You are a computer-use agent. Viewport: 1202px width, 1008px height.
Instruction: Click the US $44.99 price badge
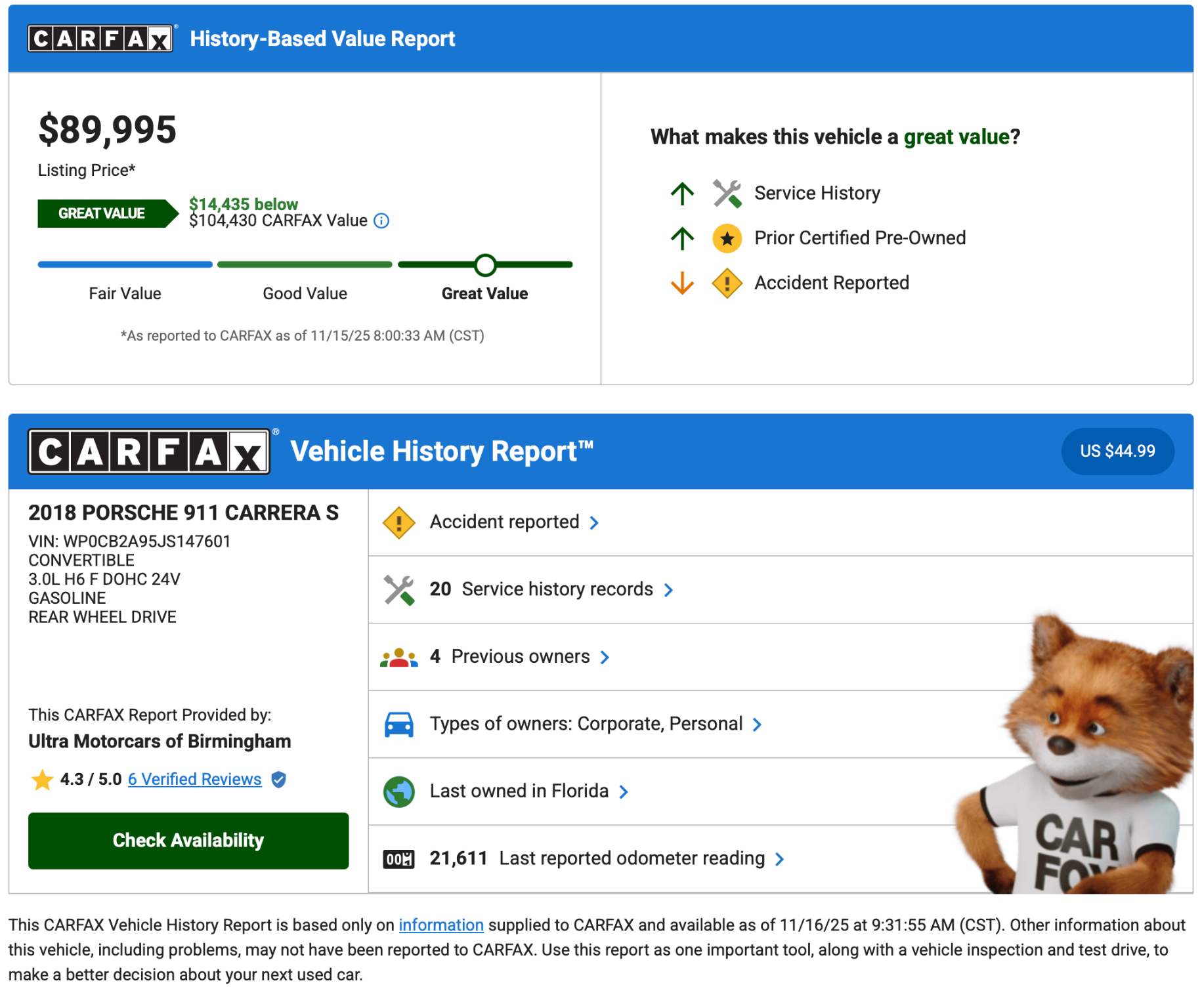pyautogui.click(x=1117, y=451)
